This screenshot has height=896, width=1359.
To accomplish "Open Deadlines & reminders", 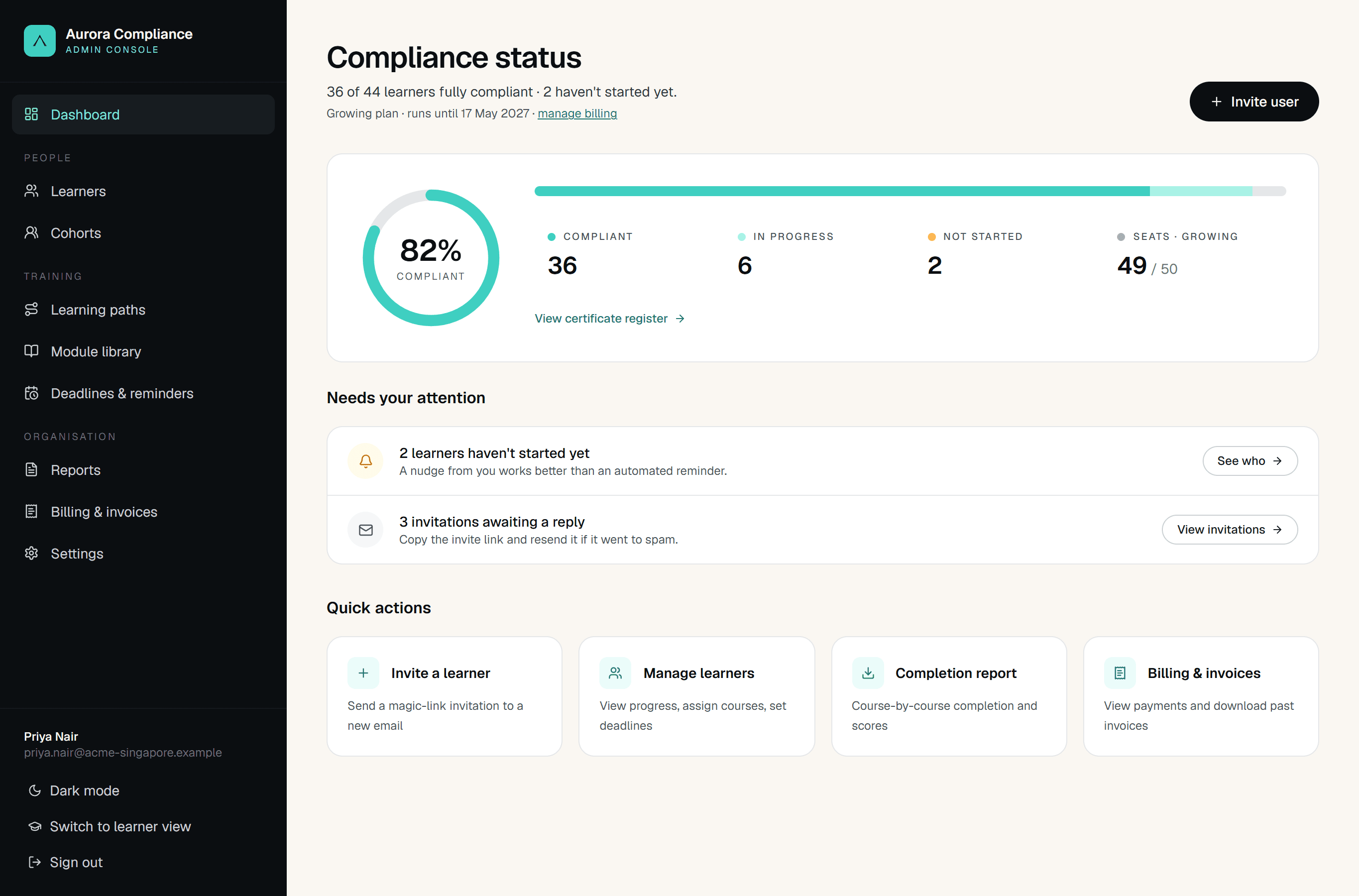I will tap(143, 393).
